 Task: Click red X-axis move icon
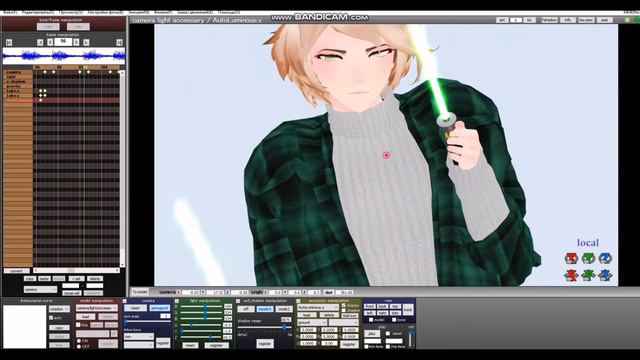pos(571,276)
